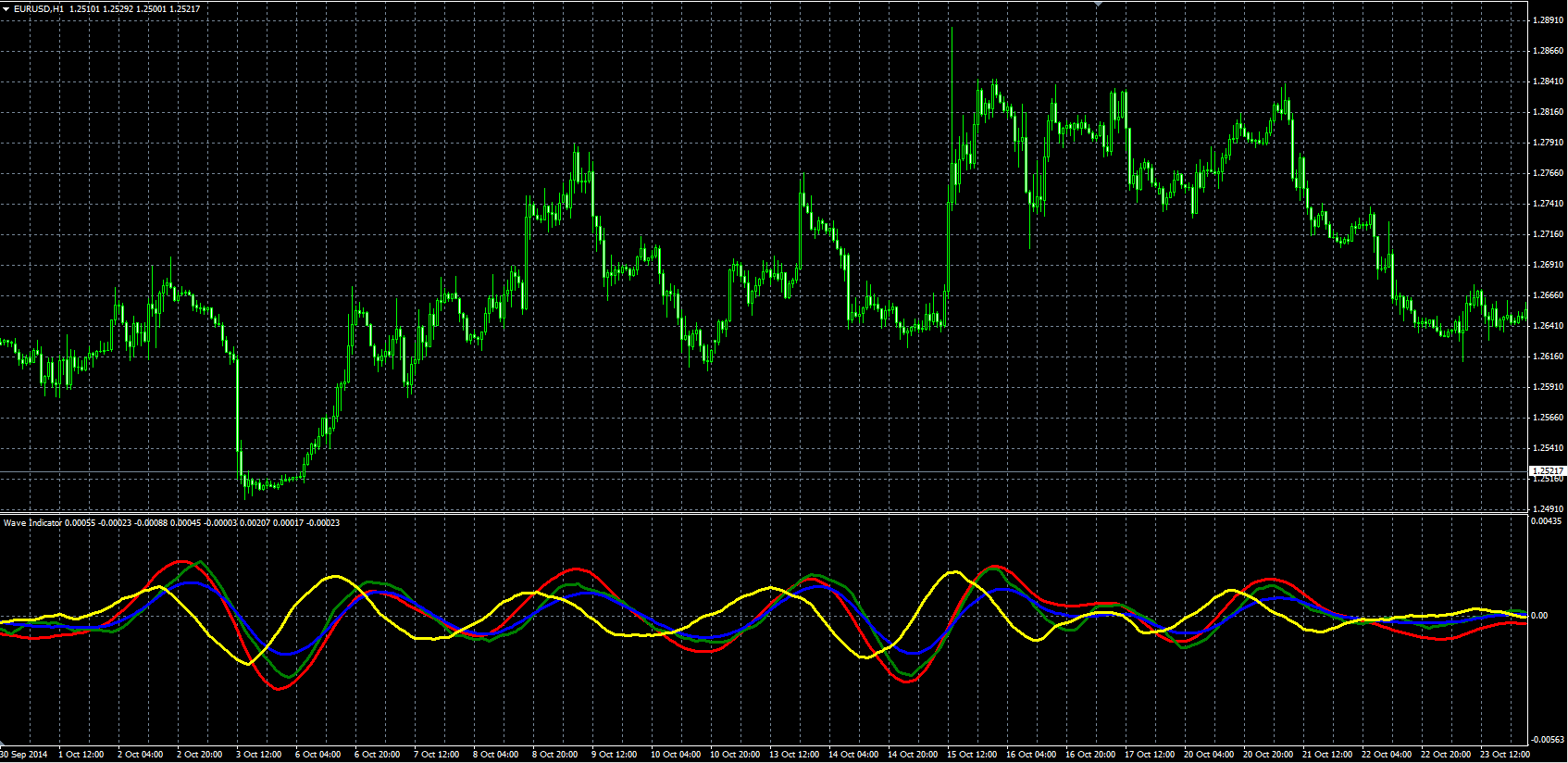
Task: Click the 1.27660 price scale label
Action: point(1548,173)
